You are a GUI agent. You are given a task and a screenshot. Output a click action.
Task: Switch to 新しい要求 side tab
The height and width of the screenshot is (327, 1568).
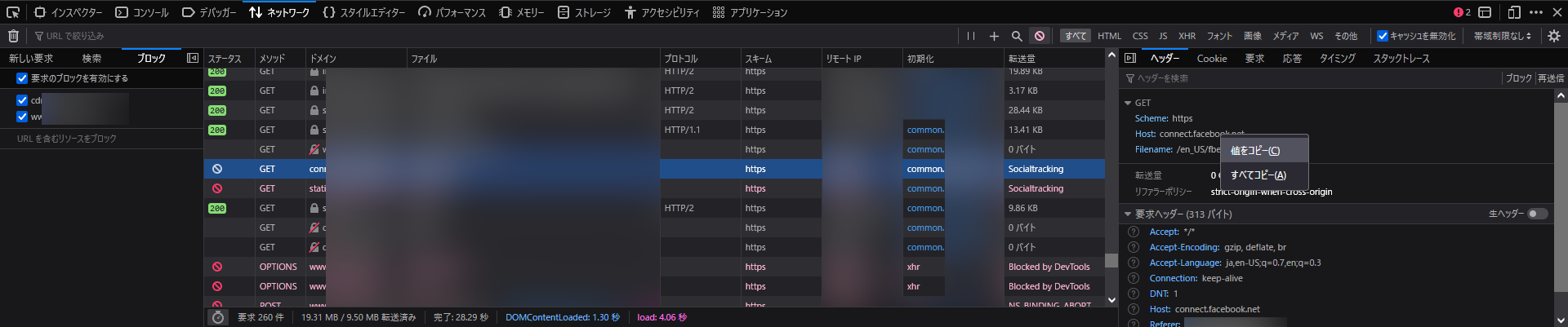click(31, 58)
